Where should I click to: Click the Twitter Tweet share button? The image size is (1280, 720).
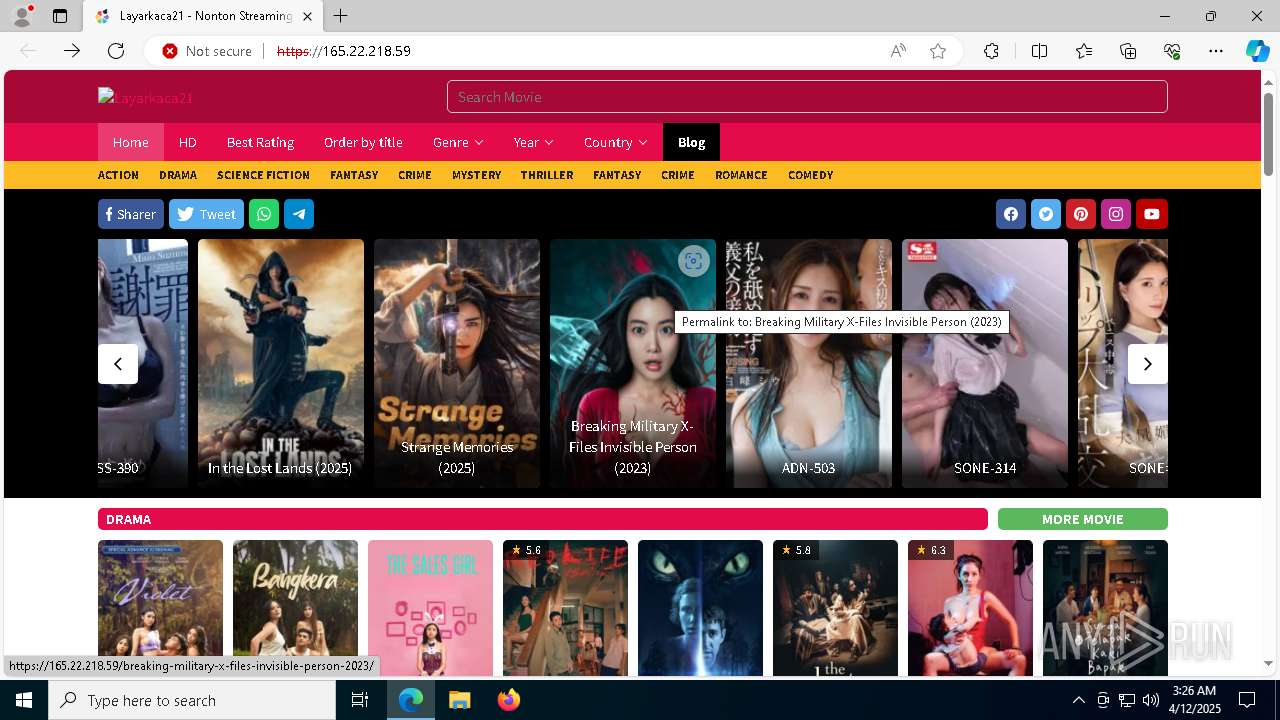tap(206, 214)
